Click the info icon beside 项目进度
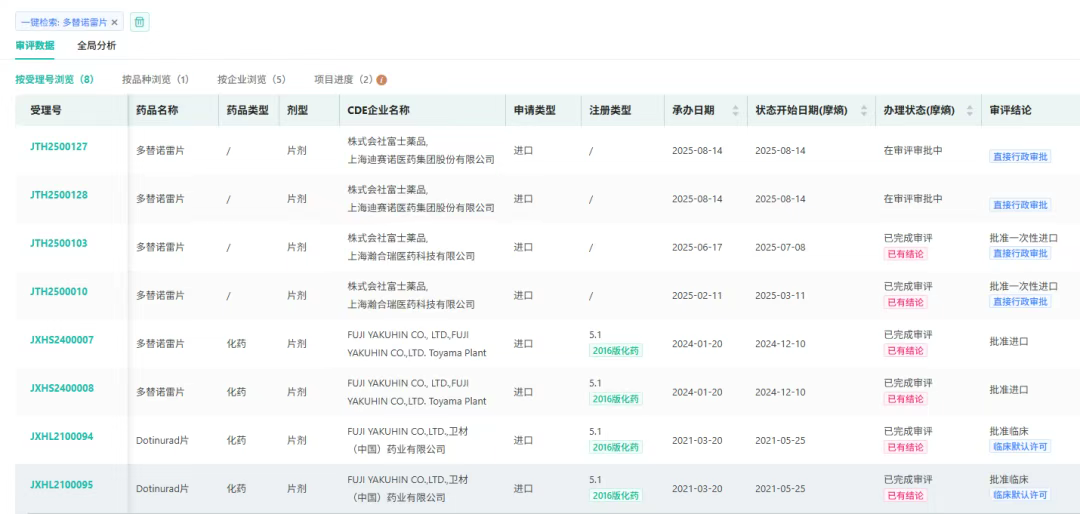Image resolution: width=1080 pixels, height=514 pixels. pos(382,80)
